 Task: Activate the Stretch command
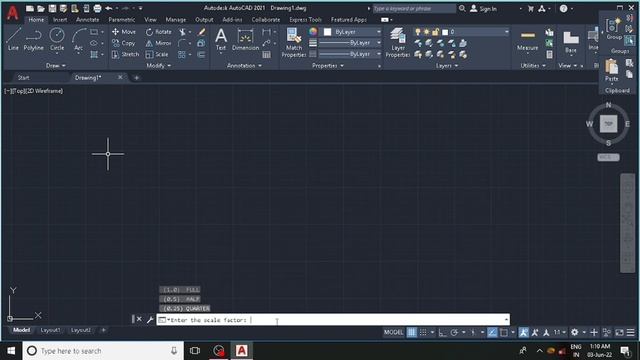(x=125, y=54)
